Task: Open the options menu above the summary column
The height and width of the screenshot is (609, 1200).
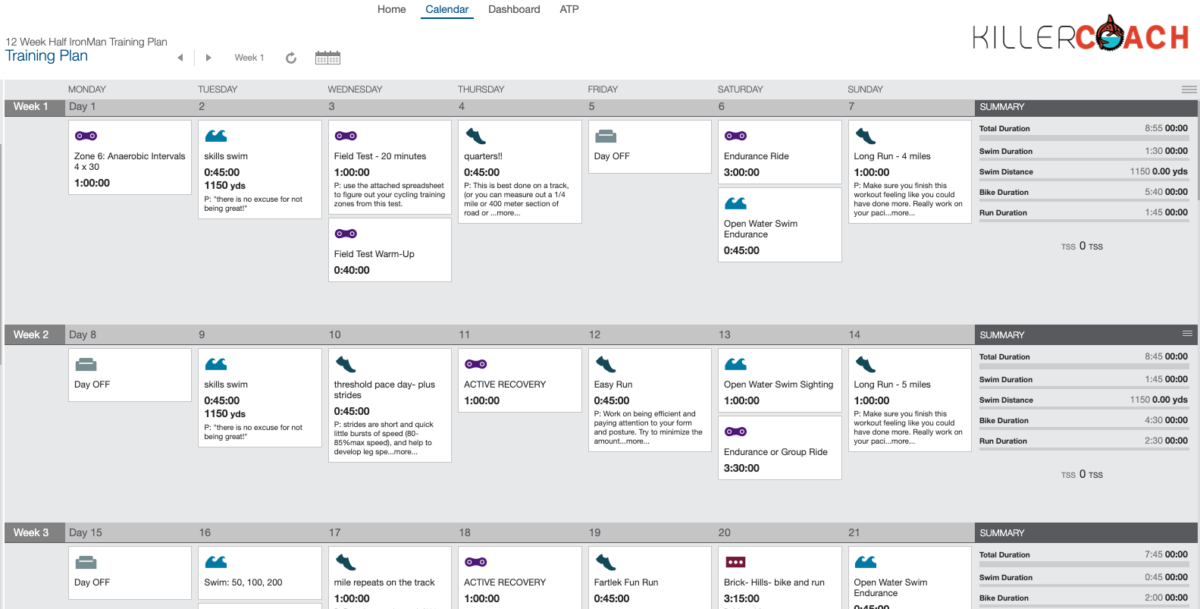Action: point(1188,89)
